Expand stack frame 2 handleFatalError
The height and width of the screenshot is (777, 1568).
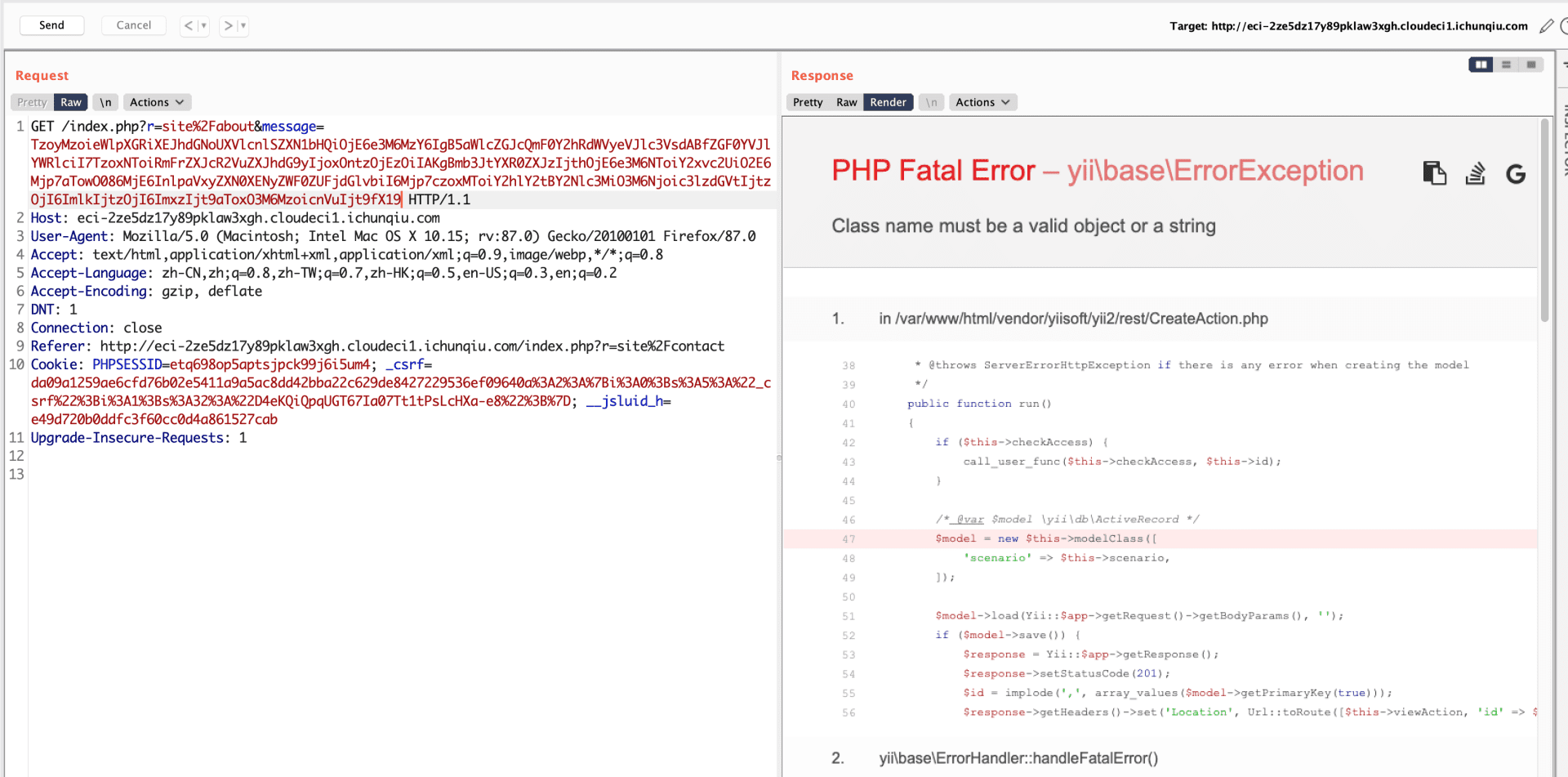tap(1160, 758)
